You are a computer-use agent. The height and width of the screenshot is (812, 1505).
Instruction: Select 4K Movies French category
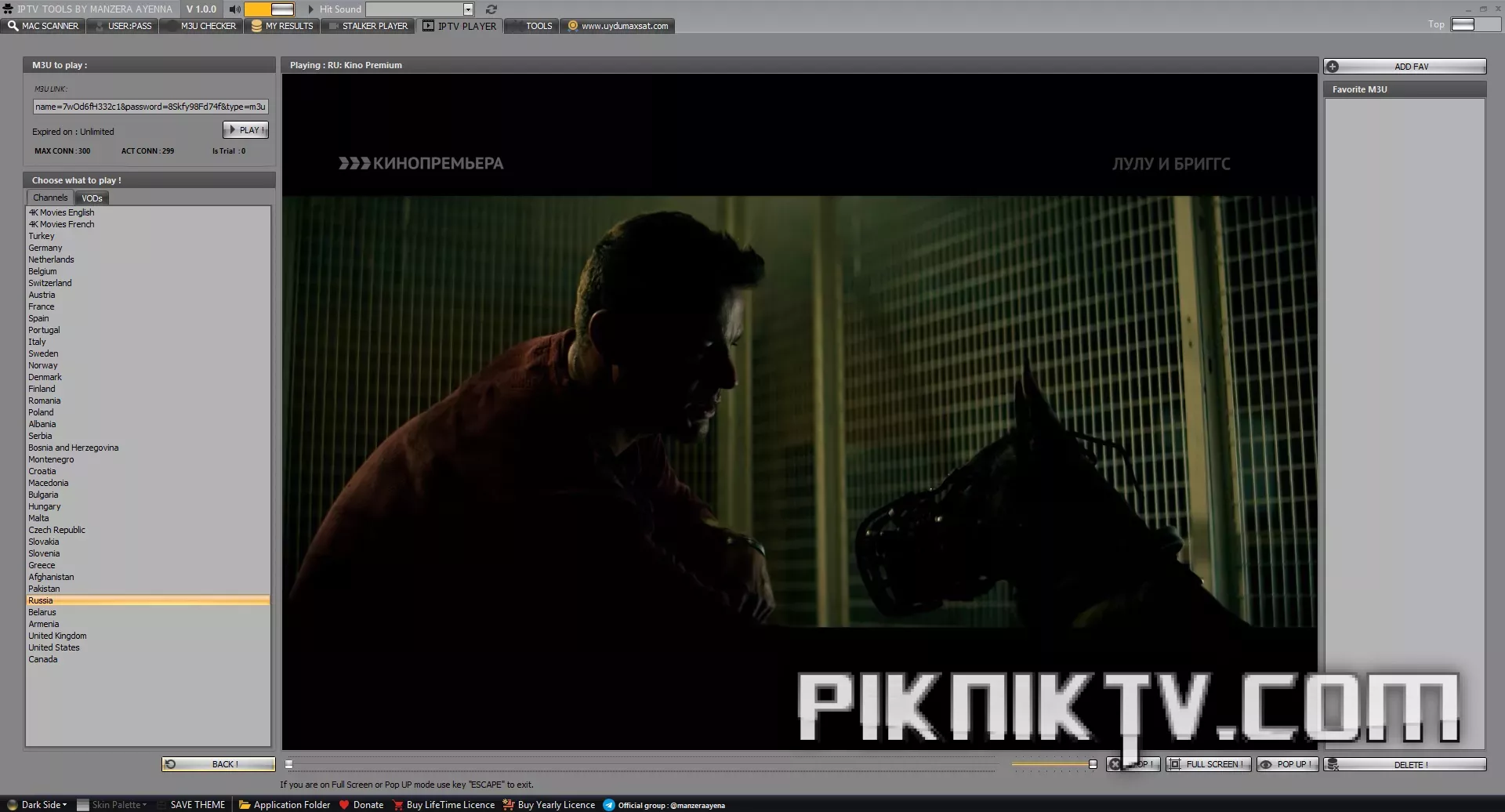tap(148, 224)
